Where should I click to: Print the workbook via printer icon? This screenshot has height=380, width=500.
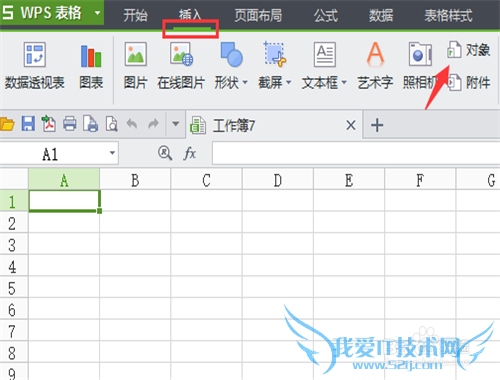[x=70, y=124]
